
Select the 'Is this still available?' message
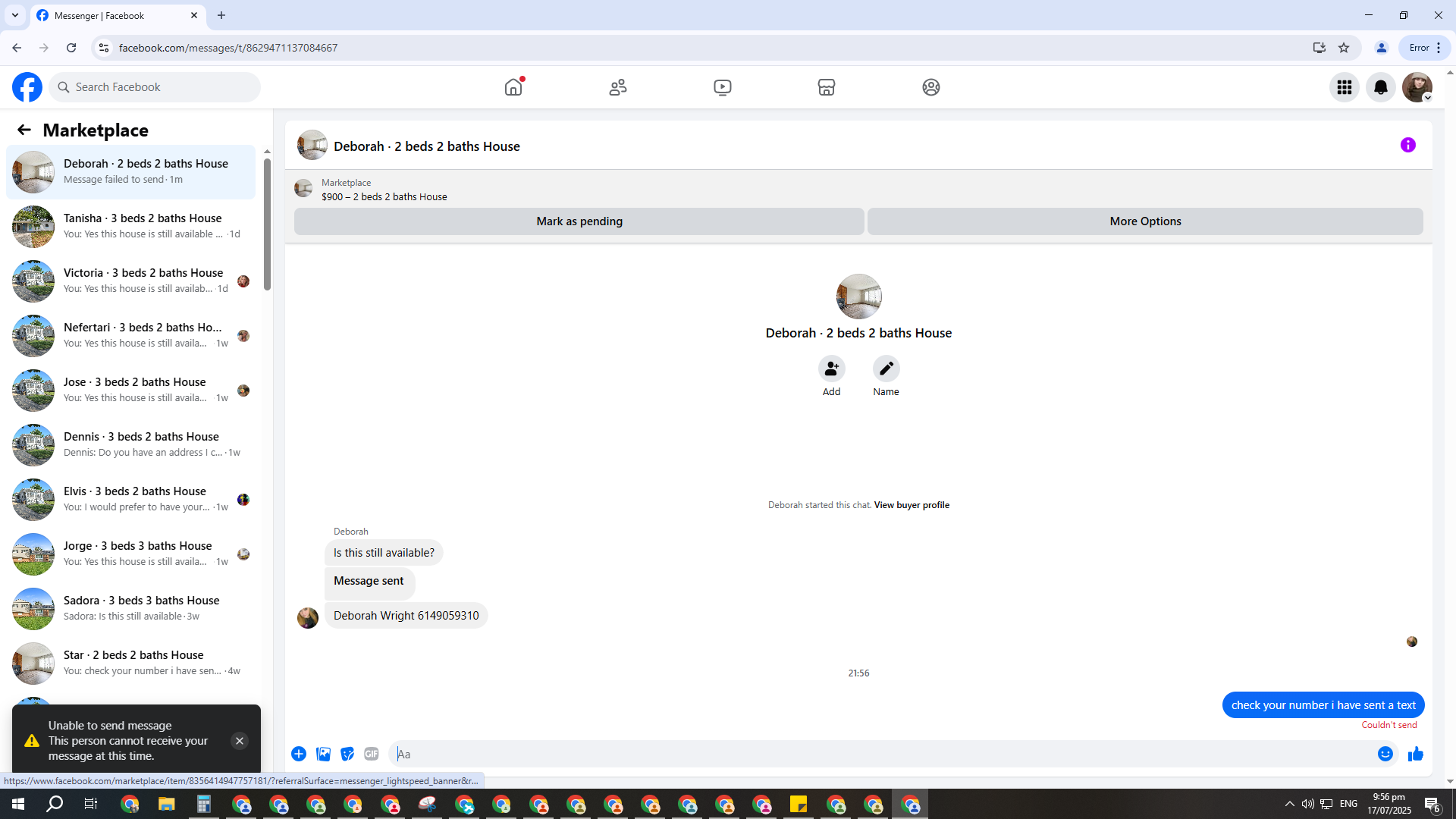[384, 553]
